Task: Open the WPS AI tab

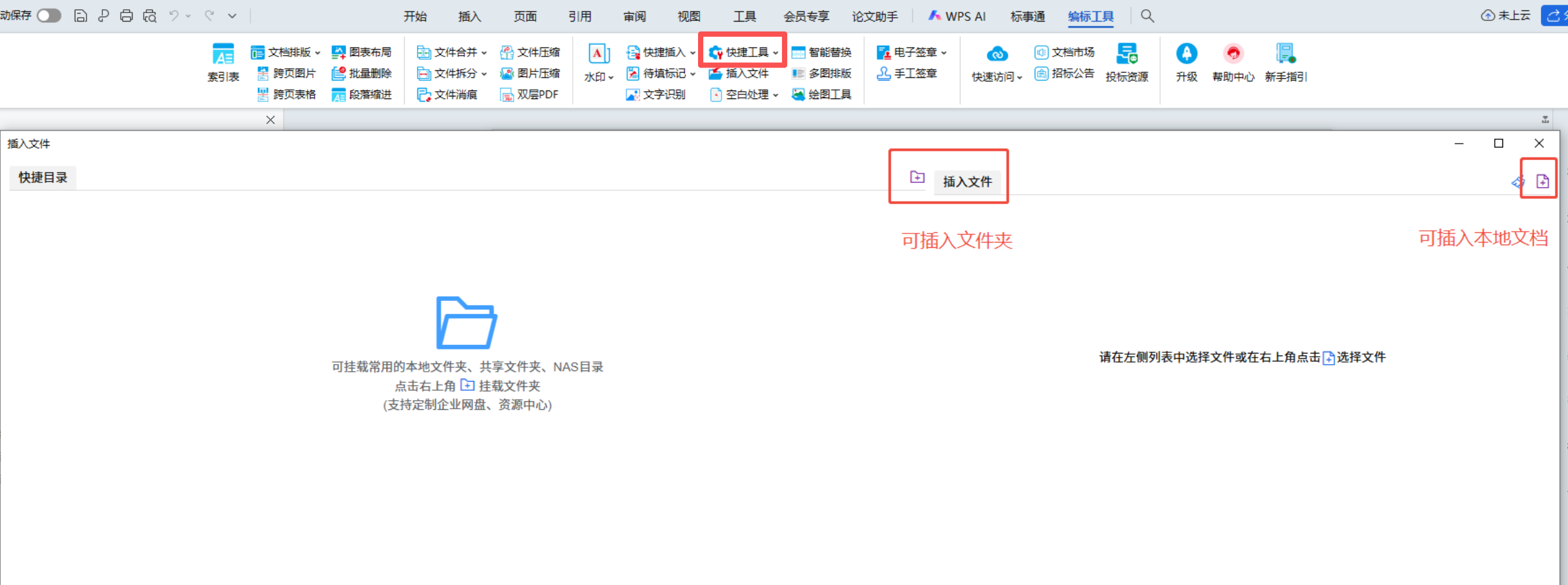Action: [x=957, y=16]
